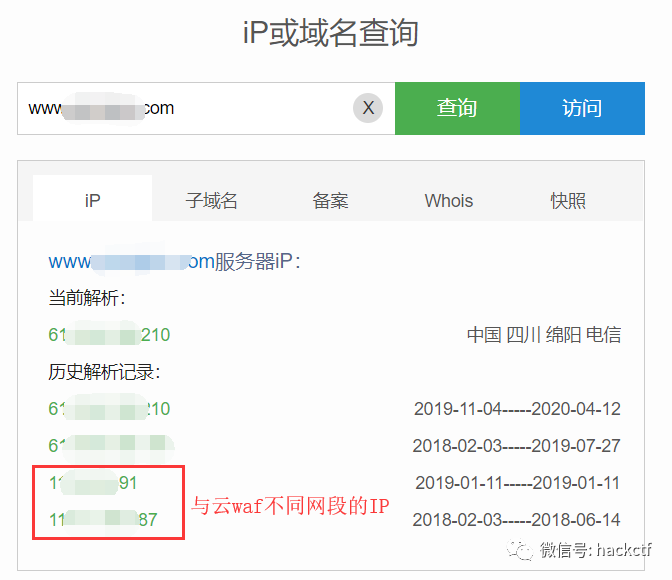The height and width of the screenshot is (580, 672).
Task: Click the iP或域名查询 page heading
Action: (x=331, y=33)
